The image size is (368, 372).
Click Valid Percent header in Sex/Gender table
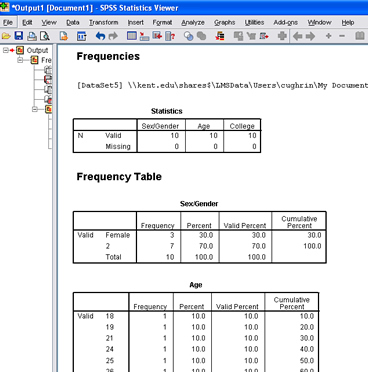(x=245, y=226)
